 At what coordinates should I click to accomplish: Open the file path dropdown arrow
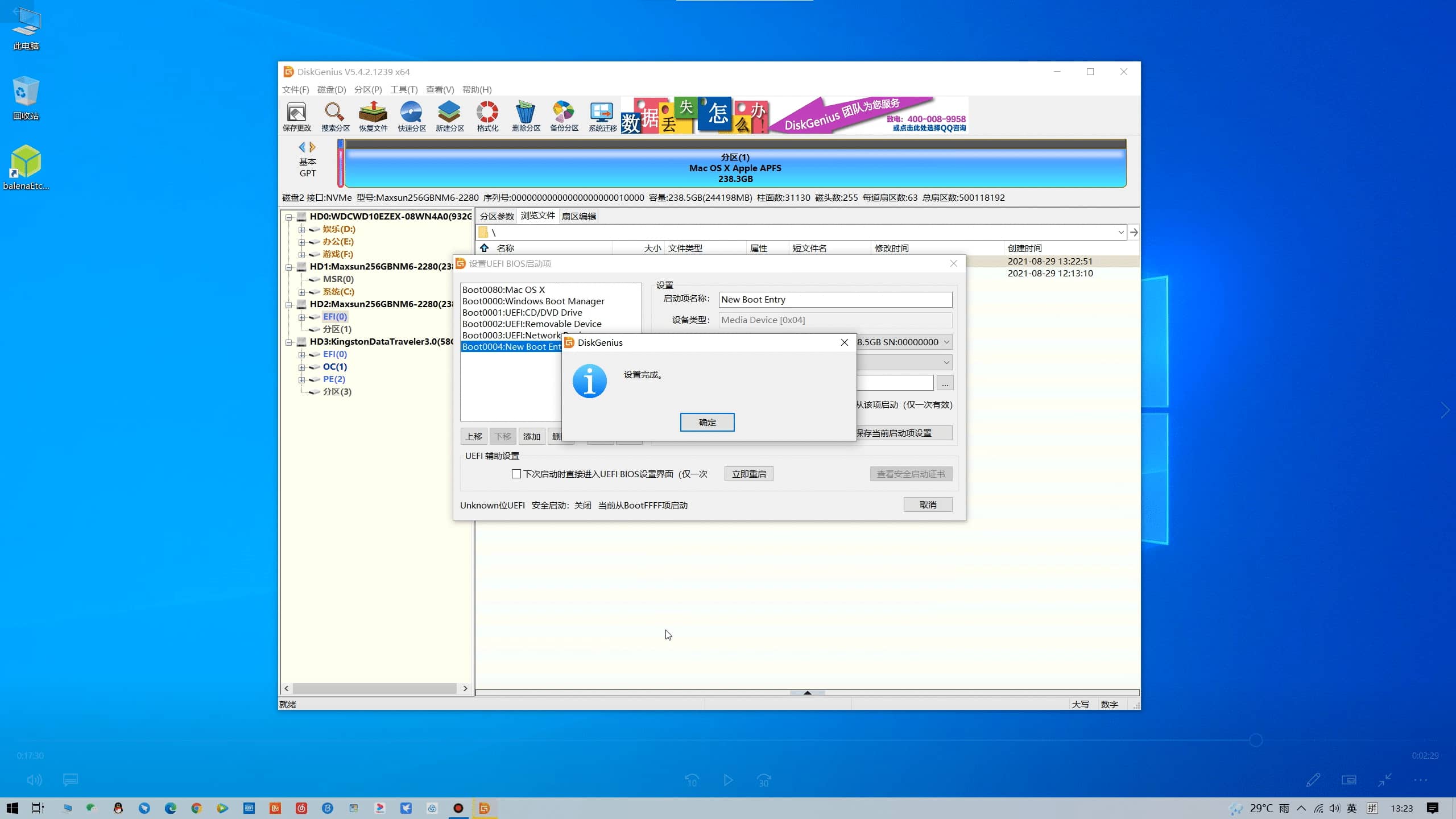[x=1120, y=232]
